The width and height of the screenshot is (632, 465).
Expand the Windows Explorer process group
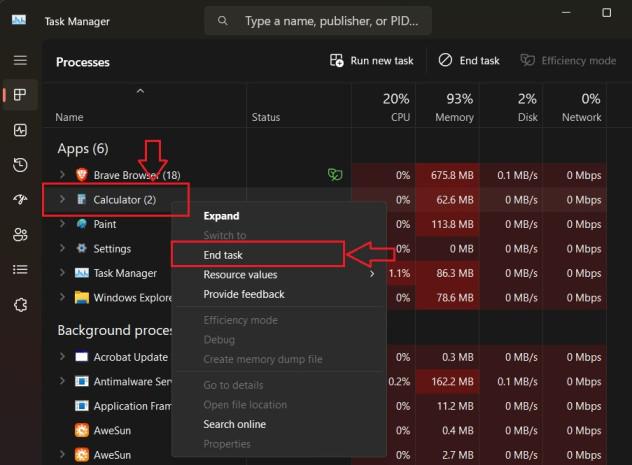click(x=62, y=297)
